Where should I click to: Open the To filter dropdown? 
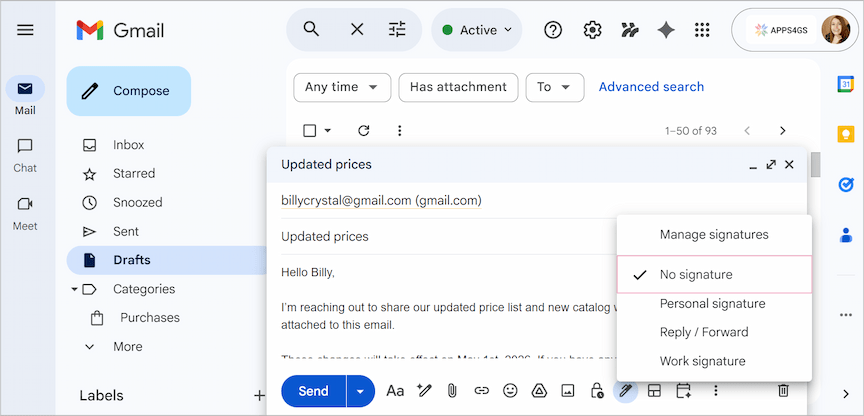click(x=555, y=88)
